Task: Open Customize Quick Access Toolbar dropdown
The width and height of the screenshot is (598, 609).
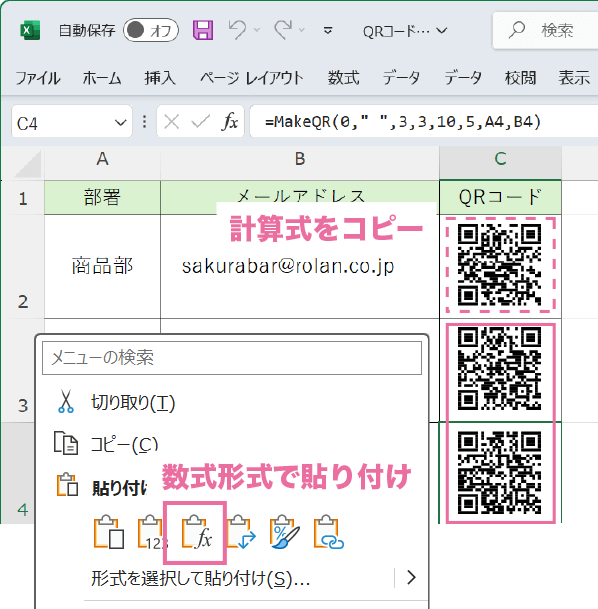Action: coord(328,30)
